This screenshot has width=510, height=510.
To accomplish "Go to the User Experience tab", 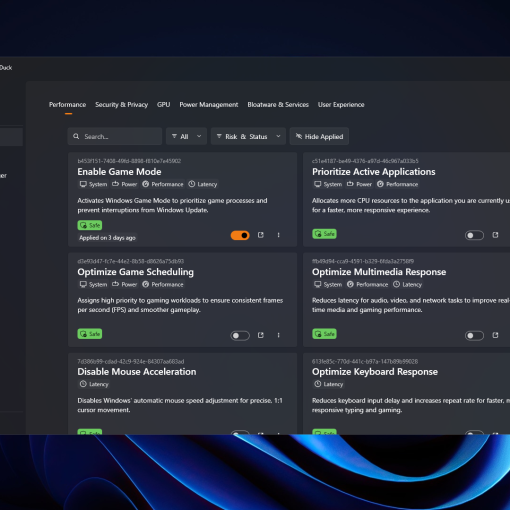I will click(341, 105).
